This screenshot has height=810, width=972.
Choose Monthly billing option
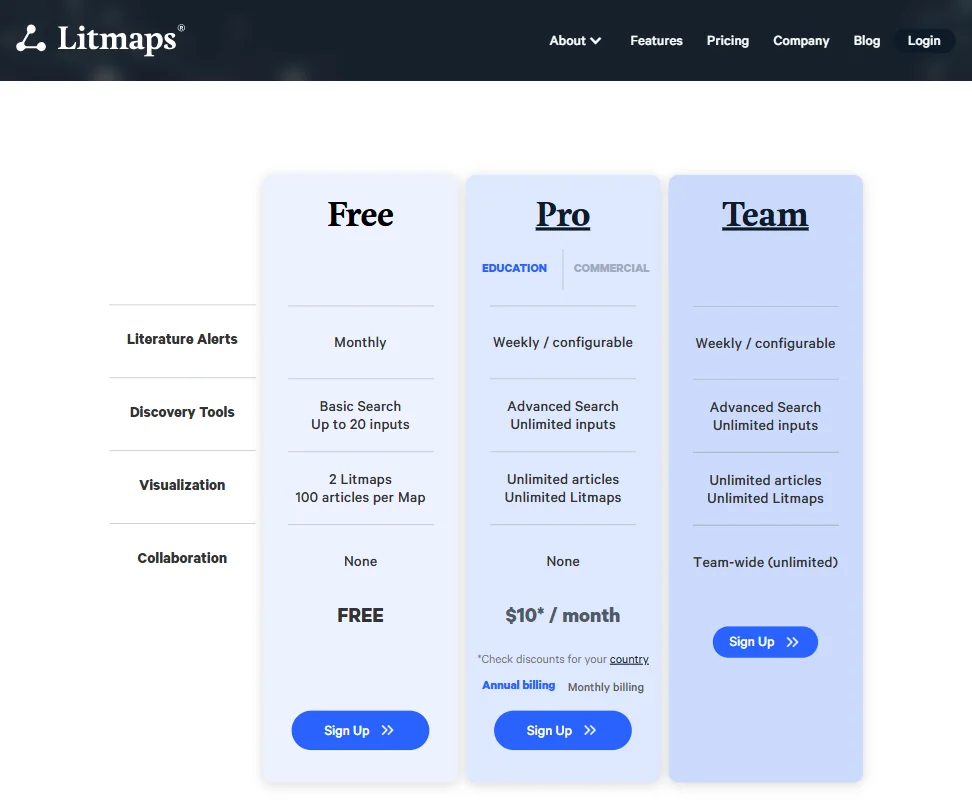pyautogui.click(x=606, y=687)
